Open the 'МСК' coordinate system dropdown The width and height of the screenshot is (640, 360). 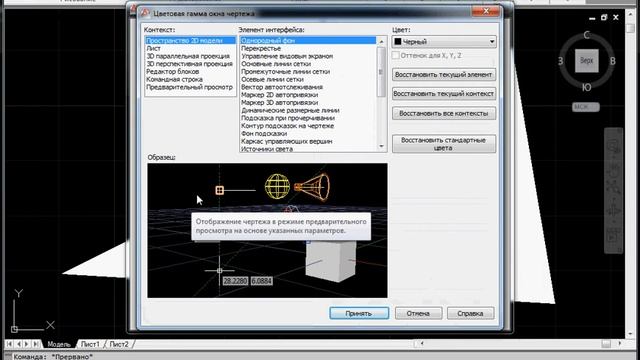point(586,107)
